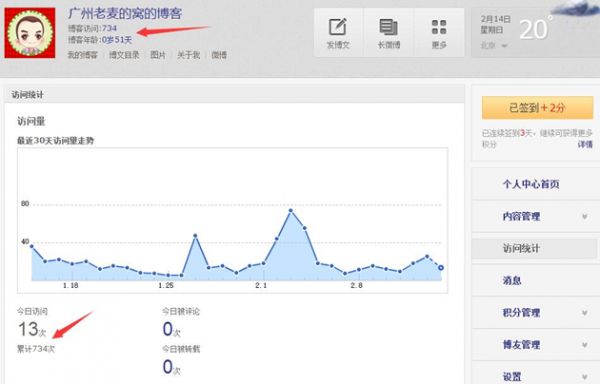This screenshot has width=600, height=384.
Task: Click the 发博文 compose icon
Action: [x=338, y=28]
